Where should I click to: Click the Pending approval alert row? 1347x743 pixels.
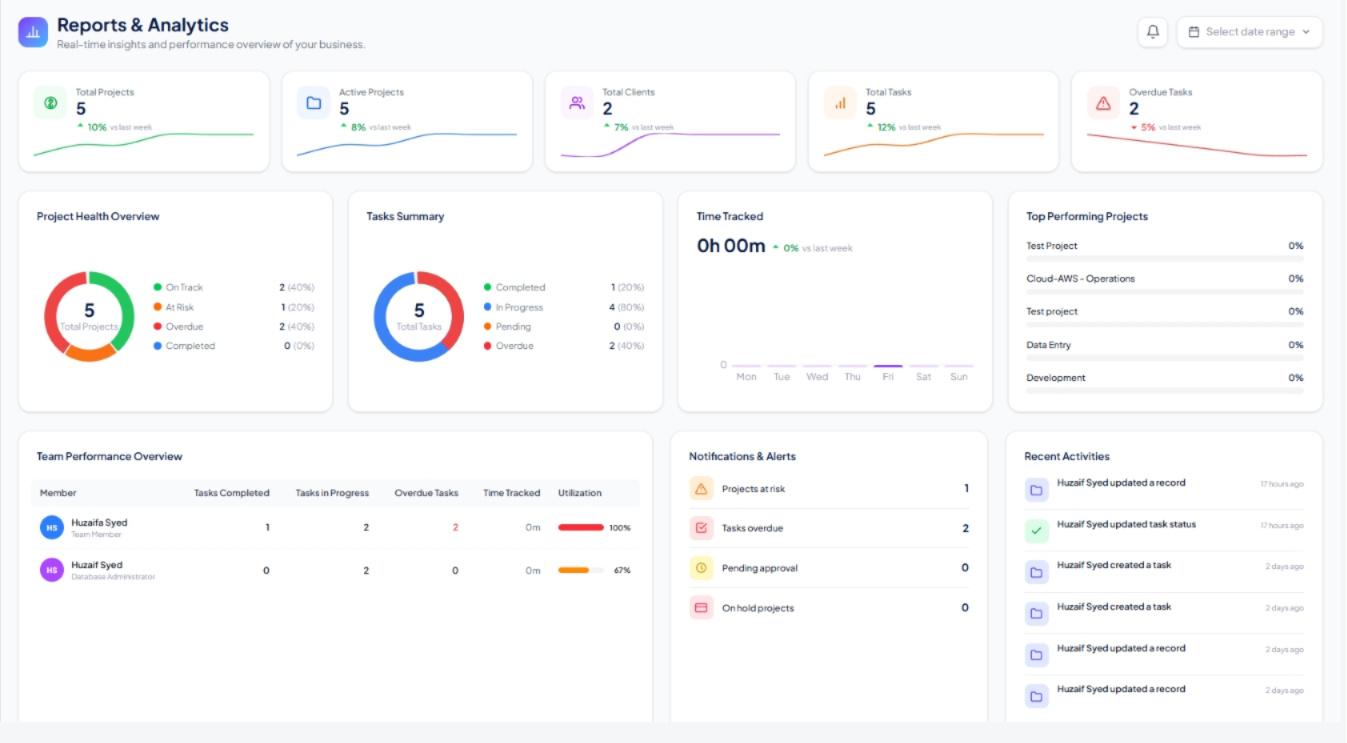829,567
